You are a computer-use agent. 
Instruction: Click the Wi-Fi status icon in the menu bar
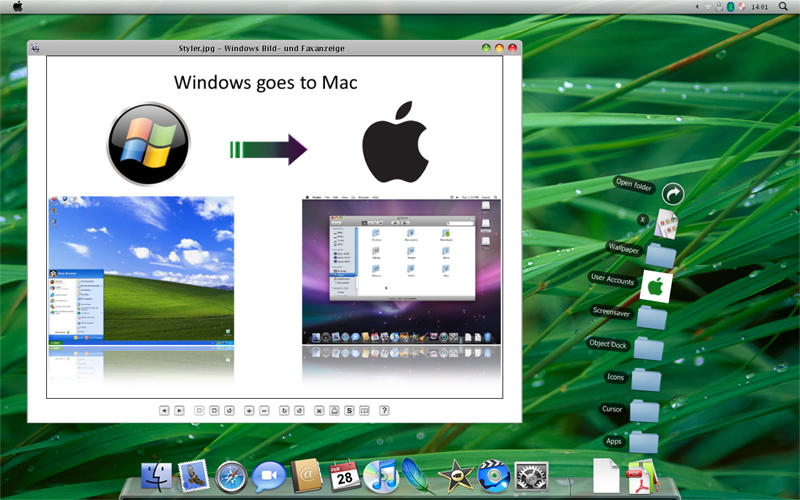point(708,7)
